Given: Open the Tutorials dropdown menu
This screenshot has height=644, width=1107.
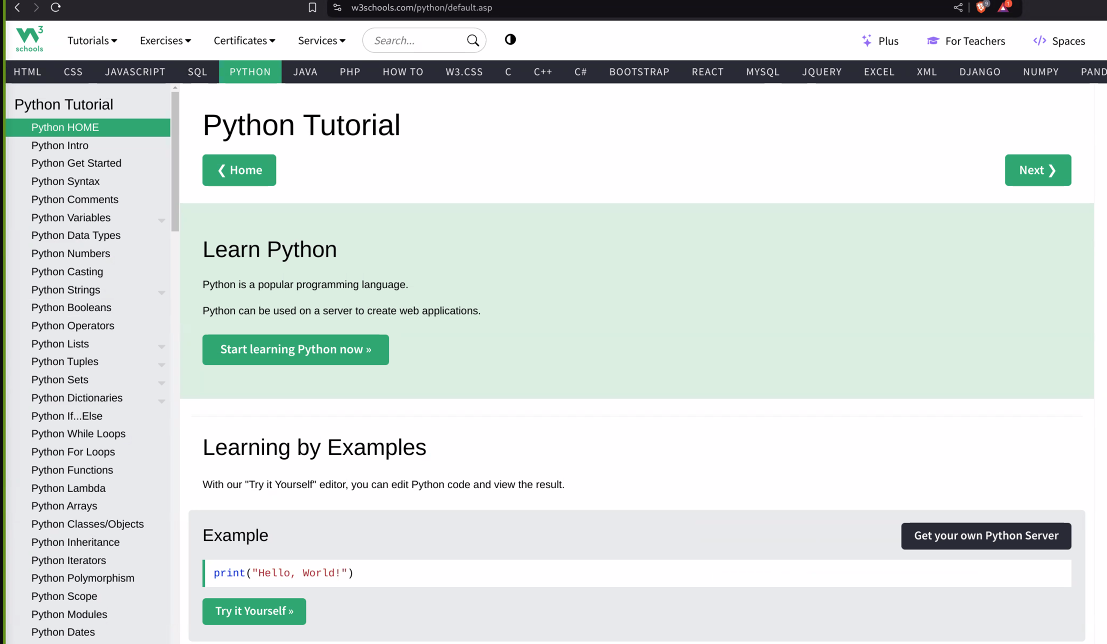Looking at the screenshot, I should pos(92,40).
